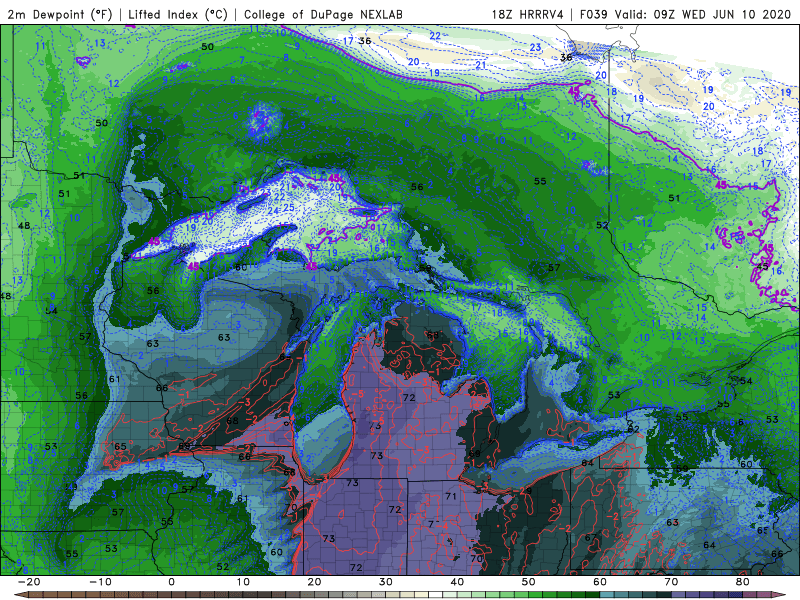Viewport: 800px width, 600px height.
Task: Click the '62' dewpoint value on map
Action: pos(633,430)
